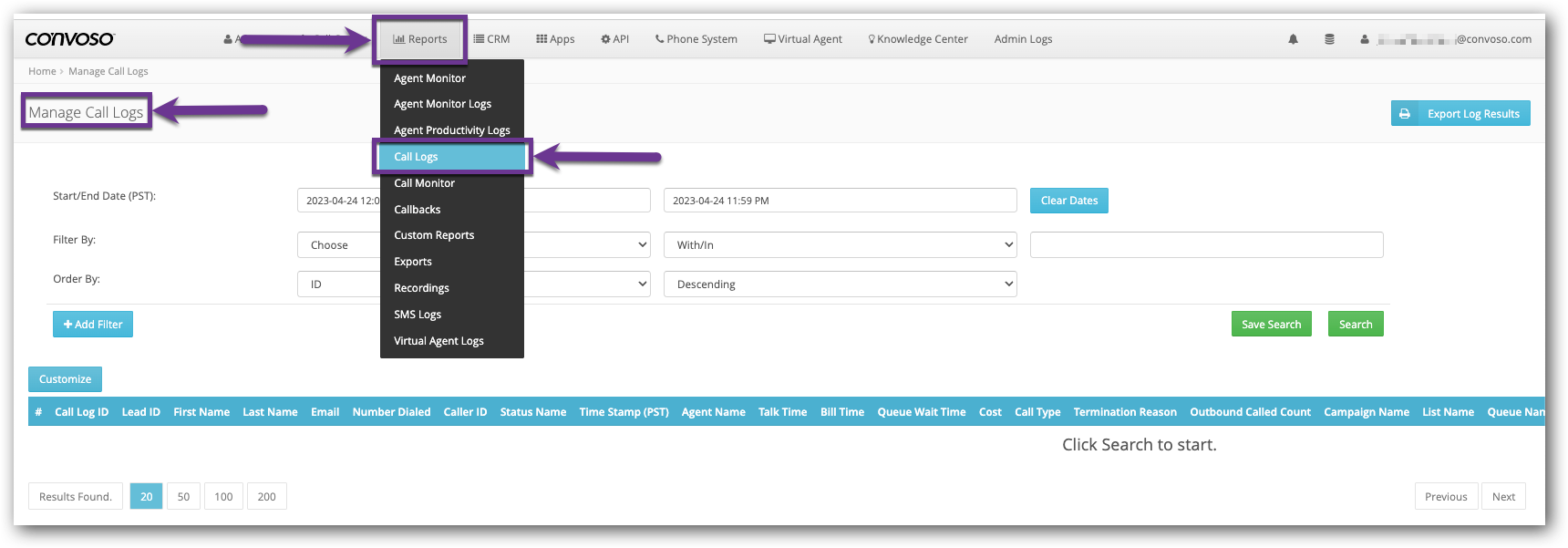Click the Next page button
1568x548 pixels.
(1503, 497)
